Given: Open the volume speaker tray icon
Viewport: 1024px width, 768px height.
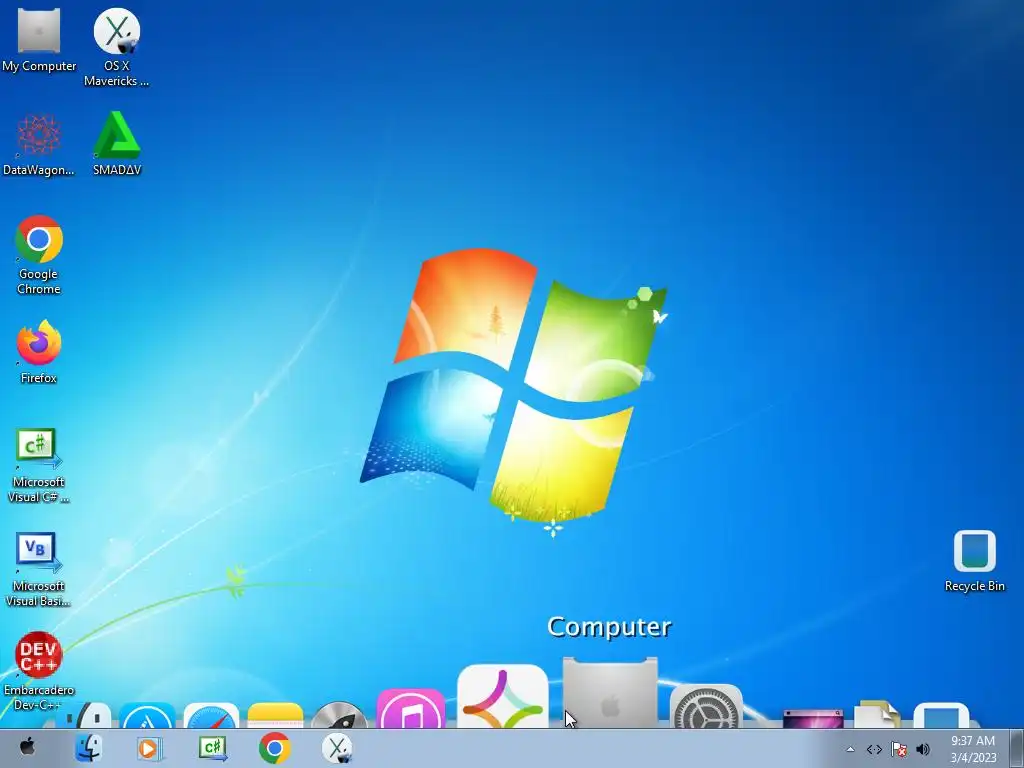Looking at the screenshot, I should [923, 749].
